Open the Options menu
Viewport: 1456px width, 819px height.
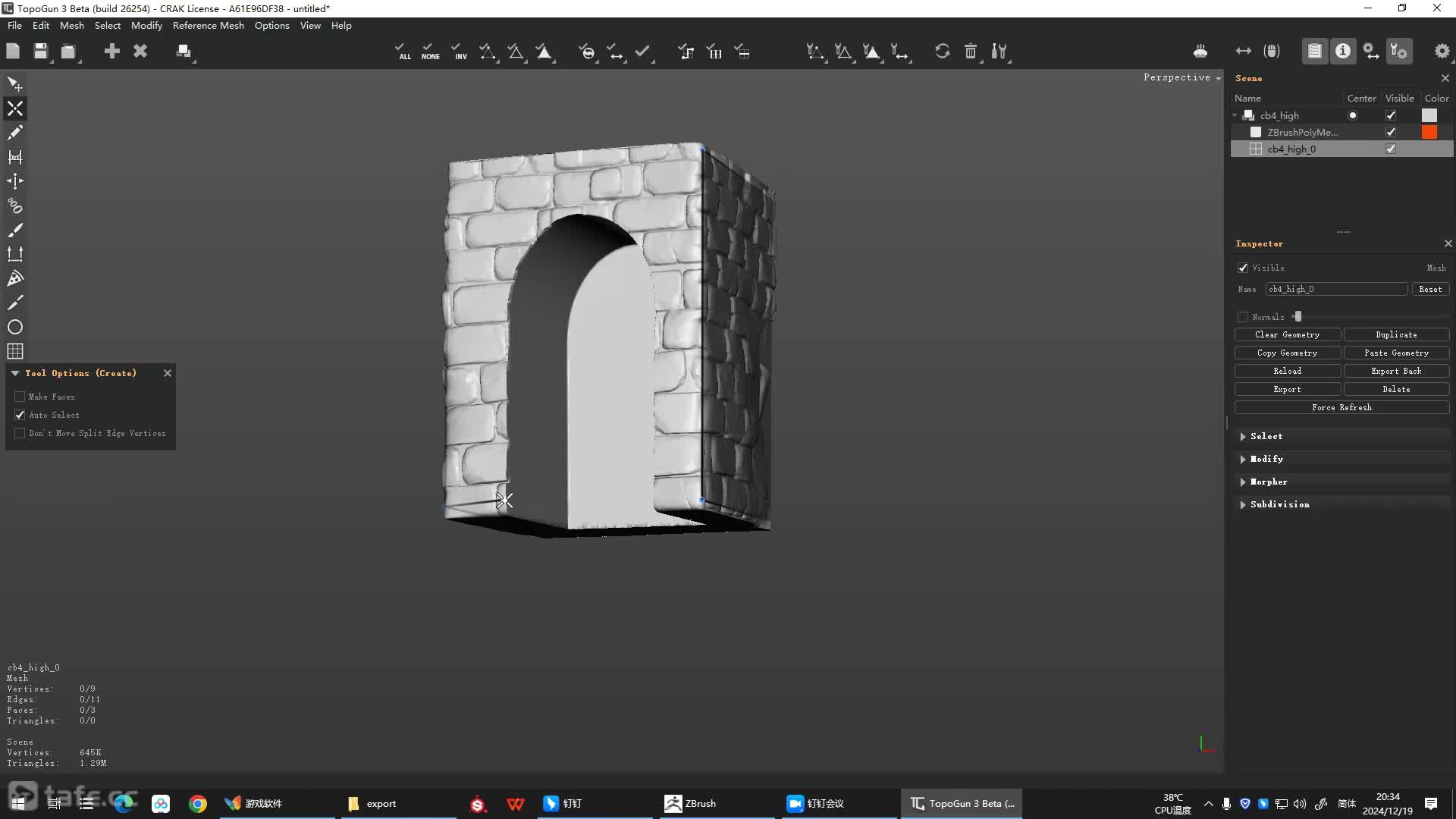tap(271, 25)
